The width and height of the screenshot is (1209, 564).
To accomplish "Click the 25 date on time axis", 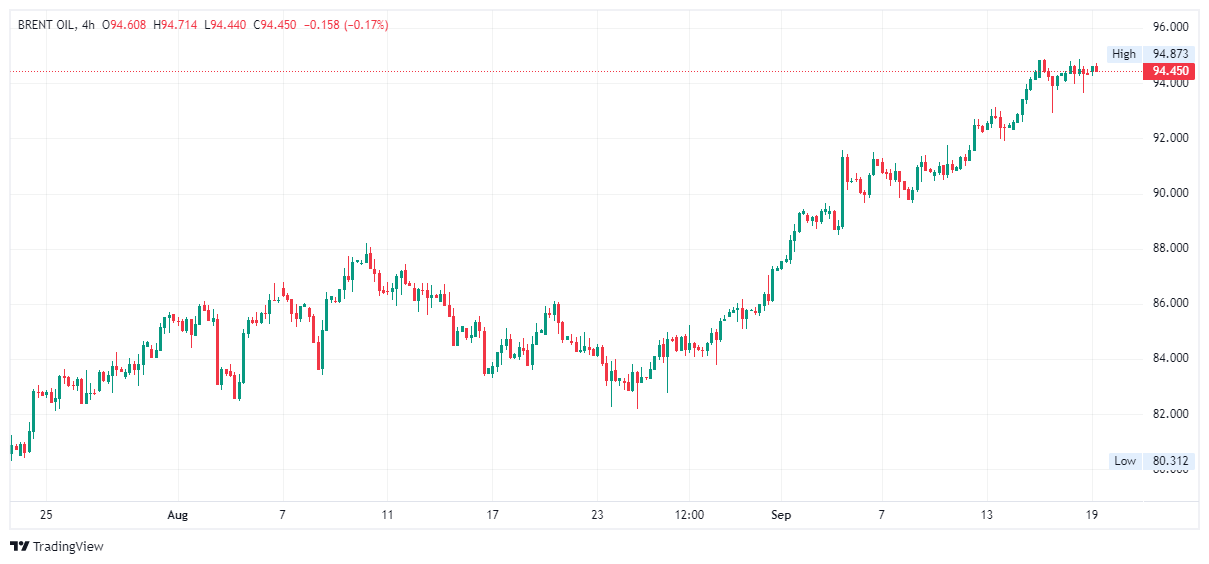I will click(46, 515).
